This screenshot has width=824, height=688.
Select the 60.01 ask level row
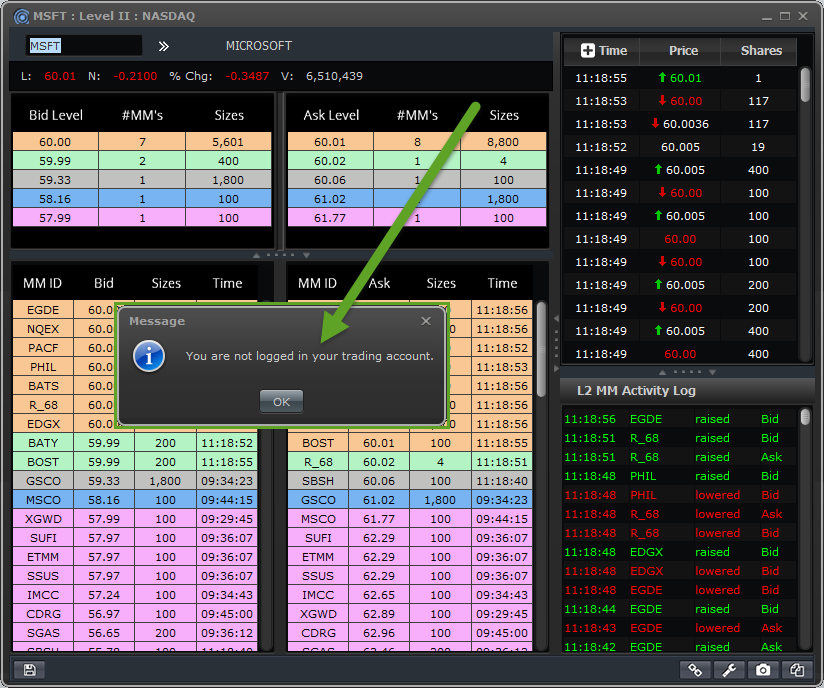tap(417, 142)
